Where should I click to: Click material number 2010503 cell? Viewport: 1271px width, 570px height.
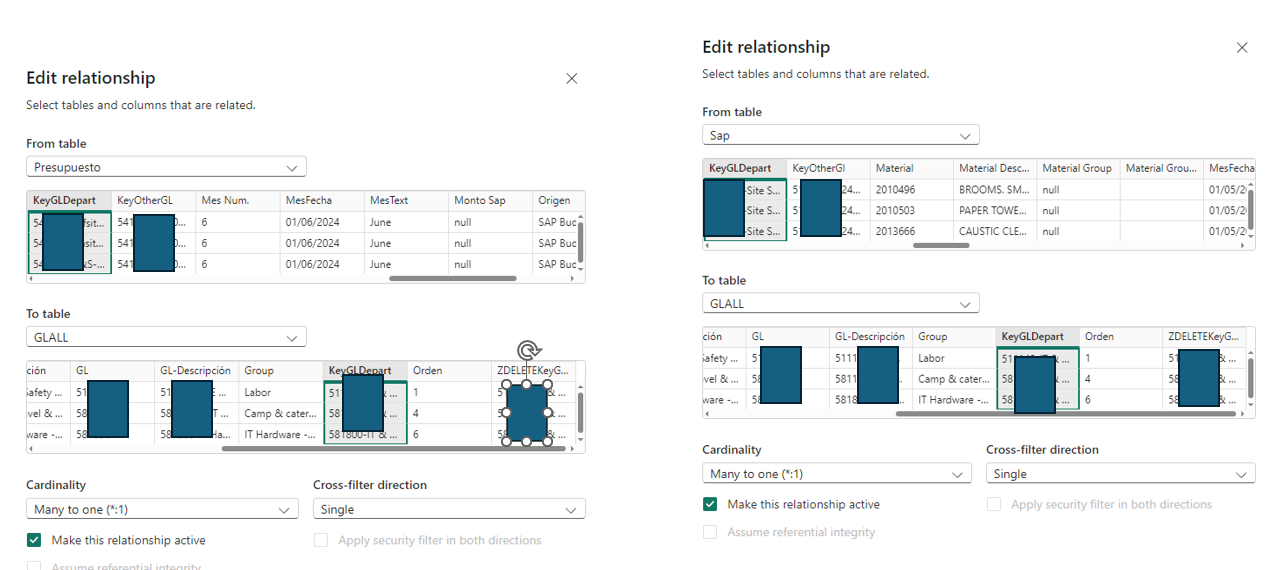(x=911, y=210)
